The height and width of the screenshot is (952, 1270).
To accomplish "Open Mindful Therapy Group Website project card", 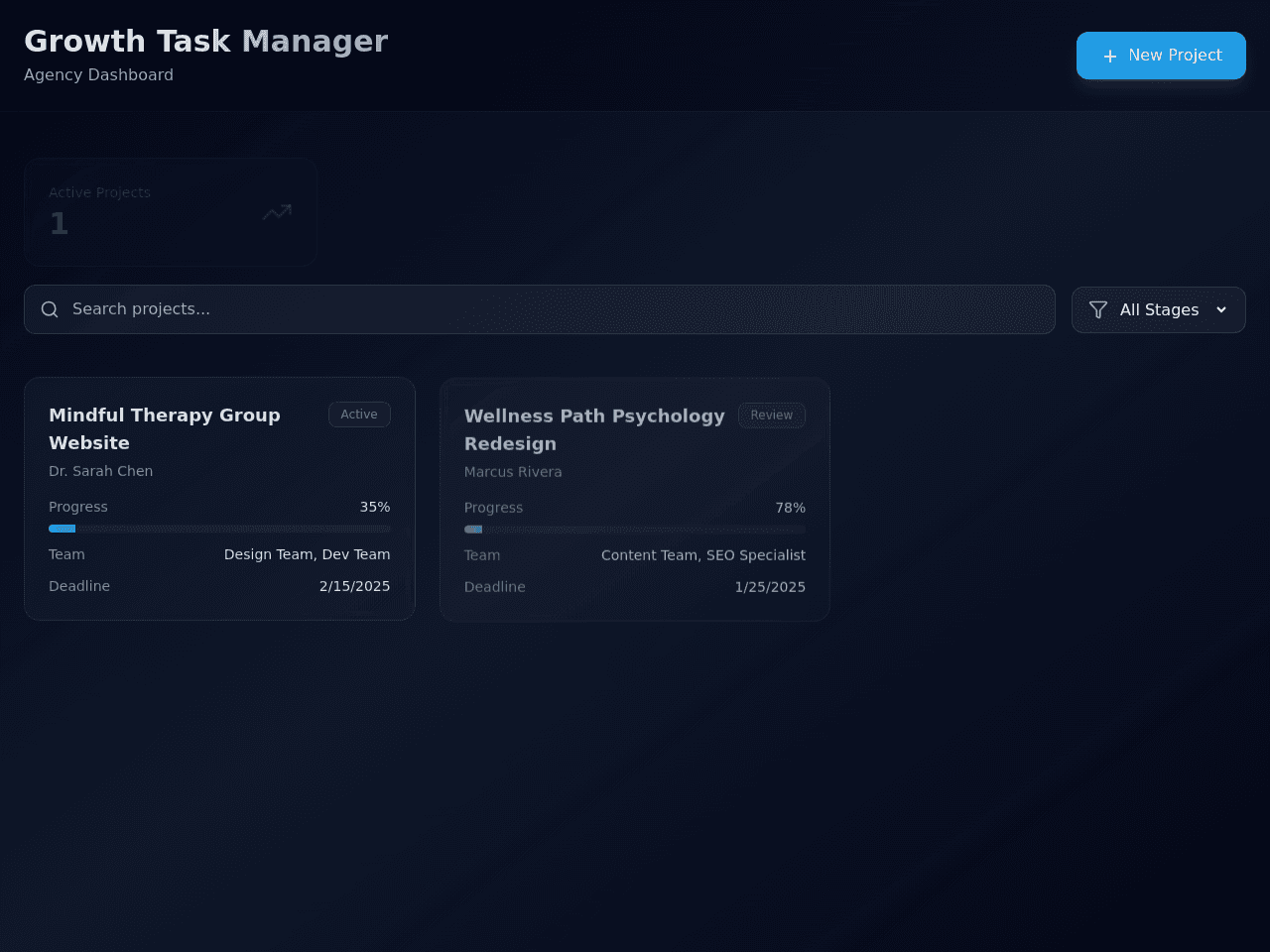I will [219, 499].
